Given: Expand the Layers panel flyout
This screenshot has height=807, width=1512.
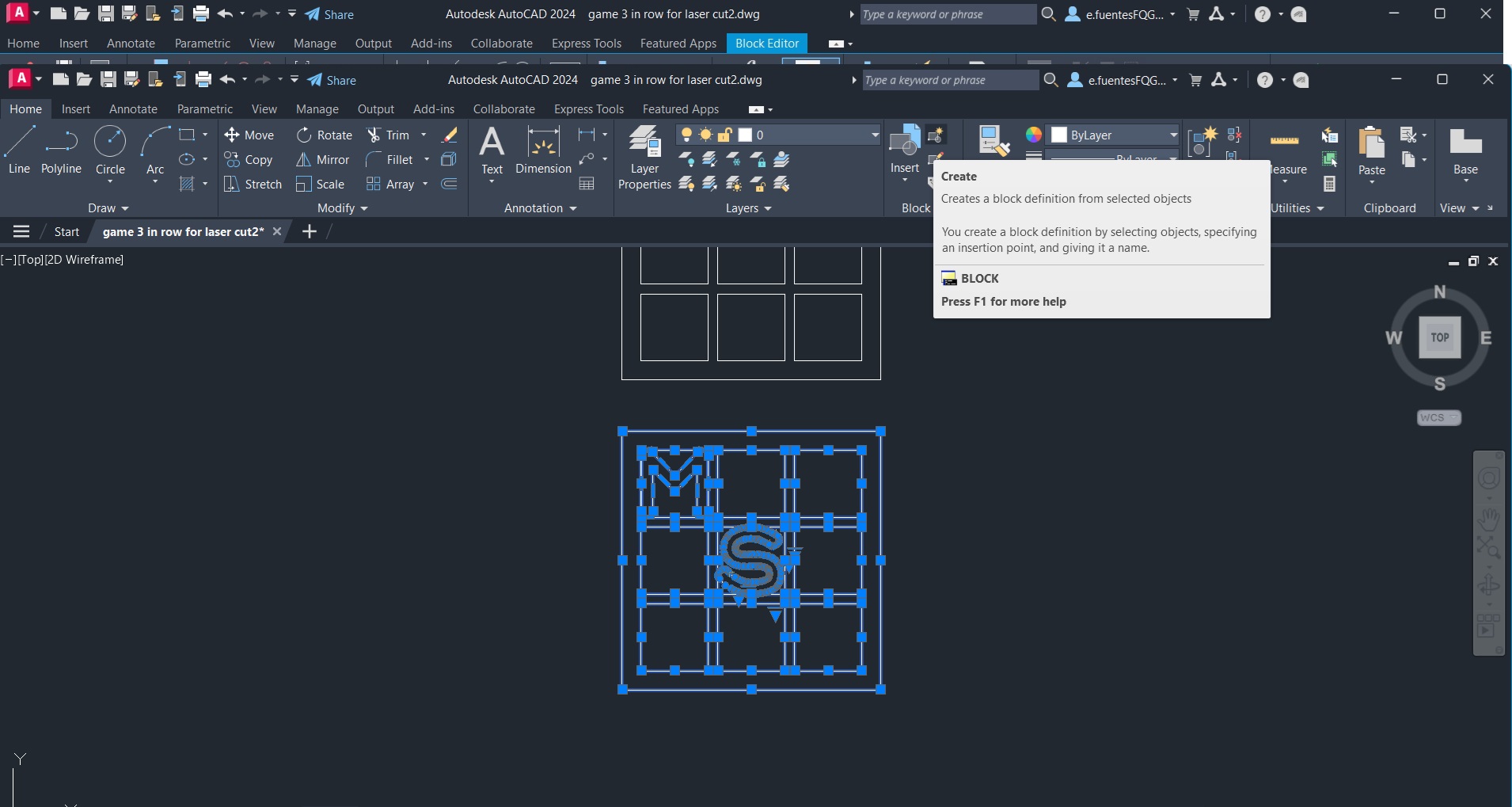Looking at the screenshot, I should [x=749, y=208].
